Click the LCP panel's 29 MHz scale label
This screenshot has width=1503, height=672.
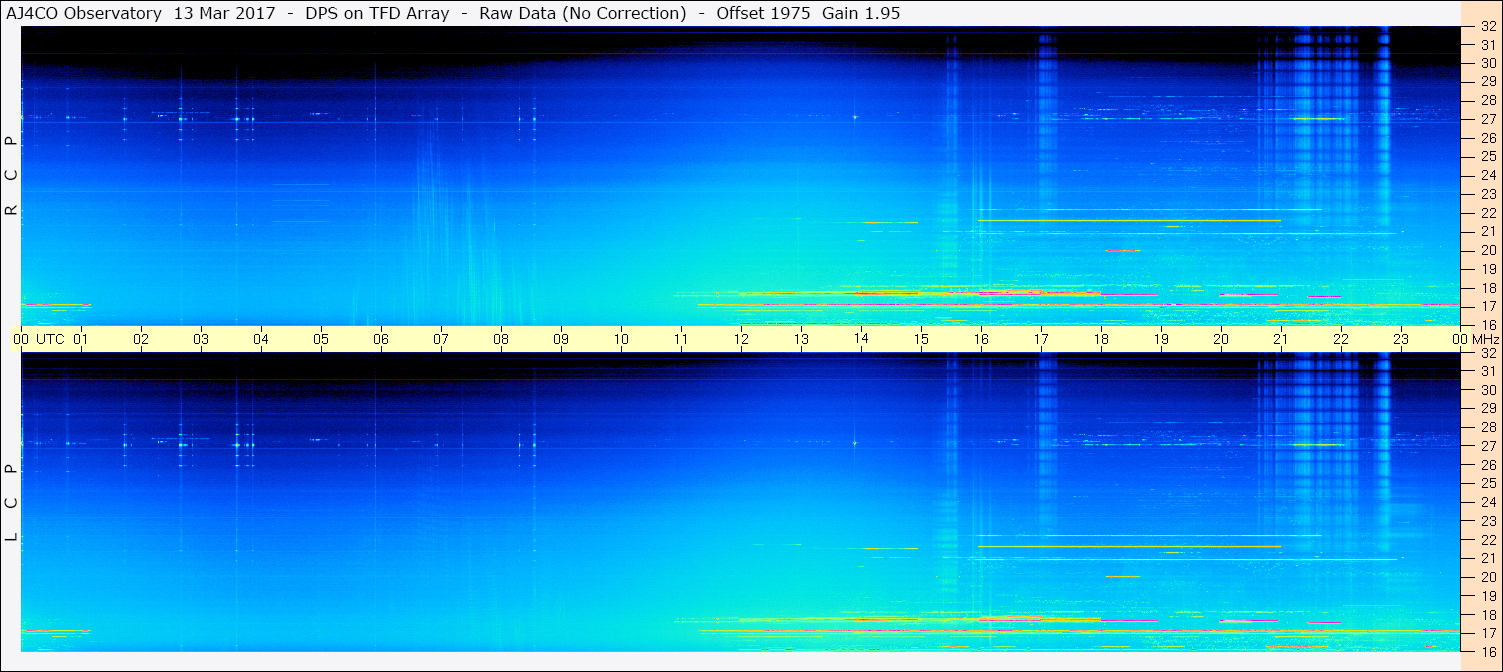(1488, 409)
